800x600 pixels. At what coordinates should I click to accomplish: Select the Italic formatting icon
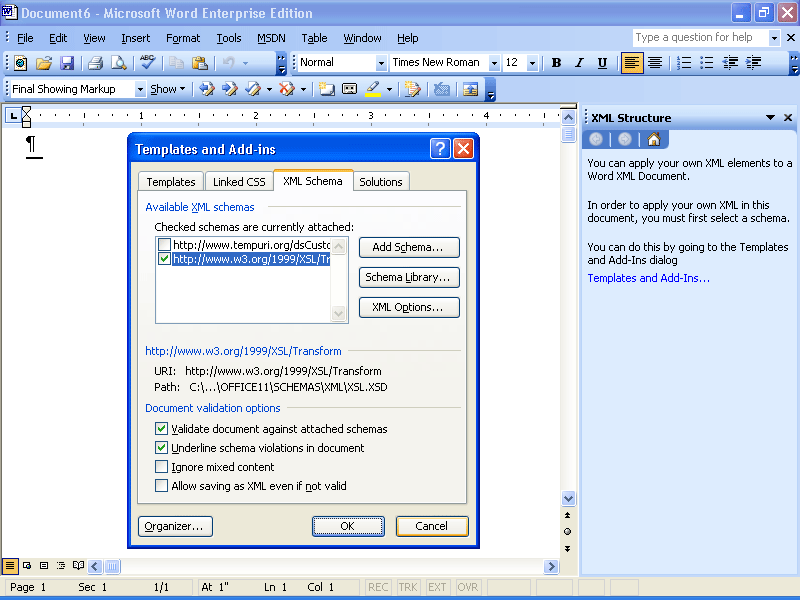pos(579,62)
